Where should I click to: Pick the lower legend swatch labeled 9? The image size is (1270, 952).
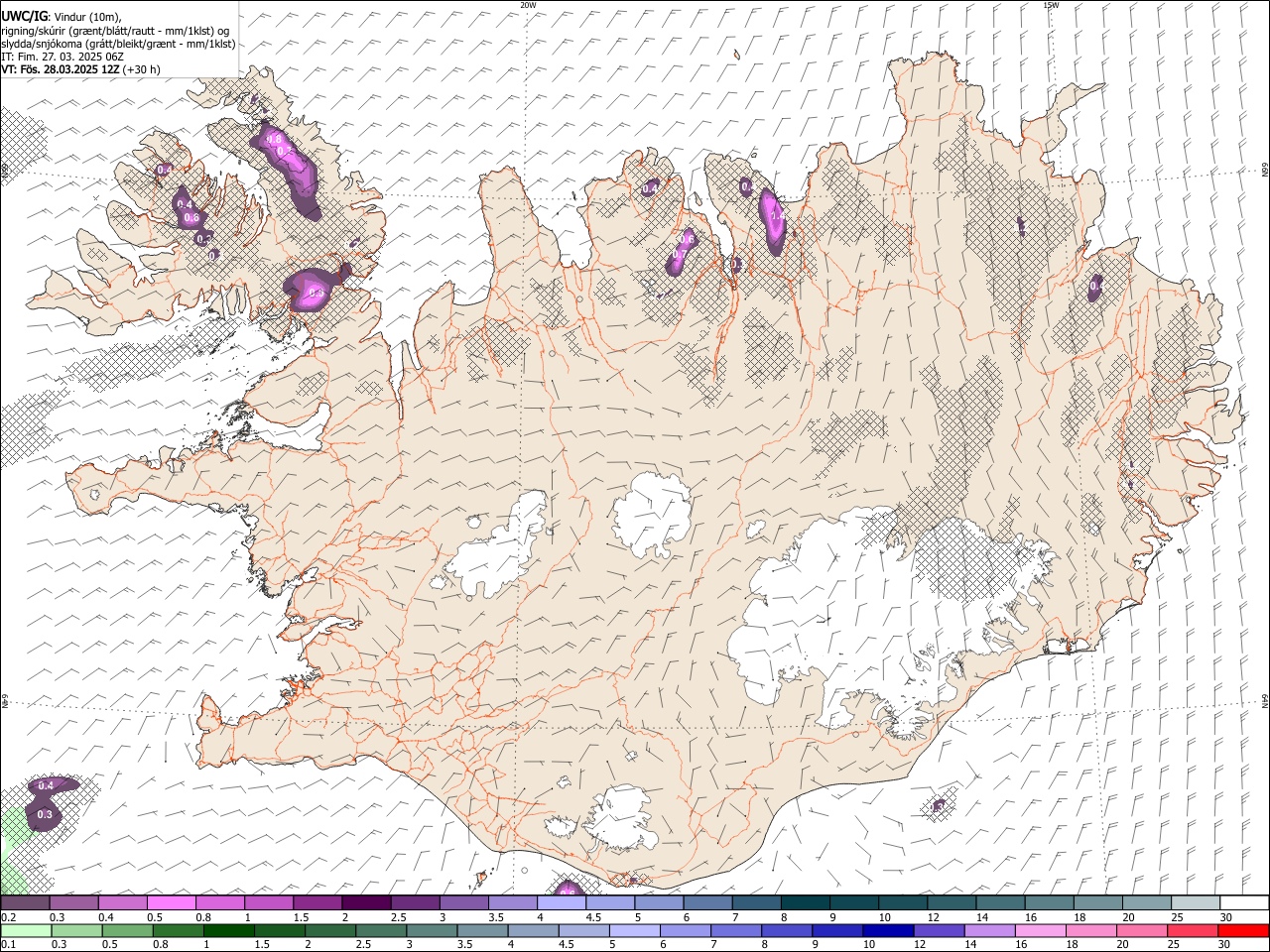[836, 930]
